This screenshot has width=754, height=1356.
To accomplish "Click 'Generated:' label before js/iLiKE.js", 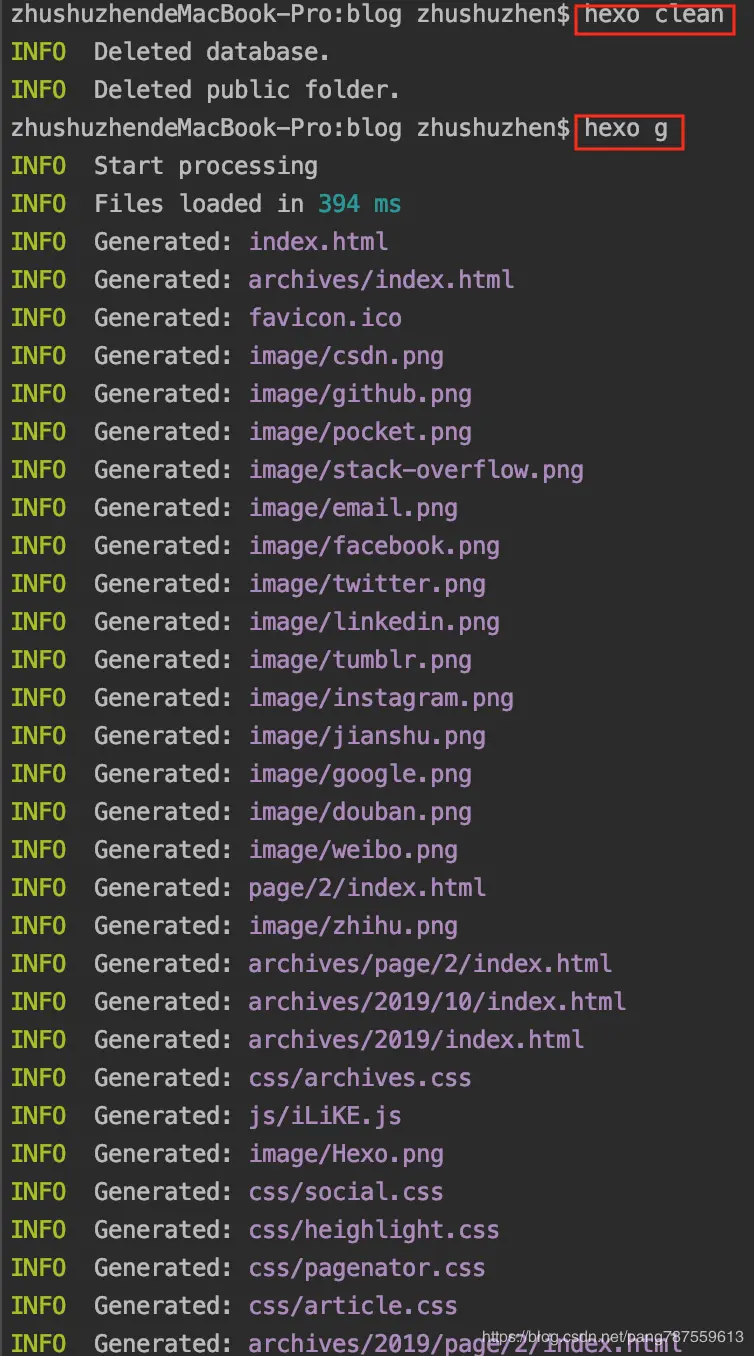I will 164,1116.
